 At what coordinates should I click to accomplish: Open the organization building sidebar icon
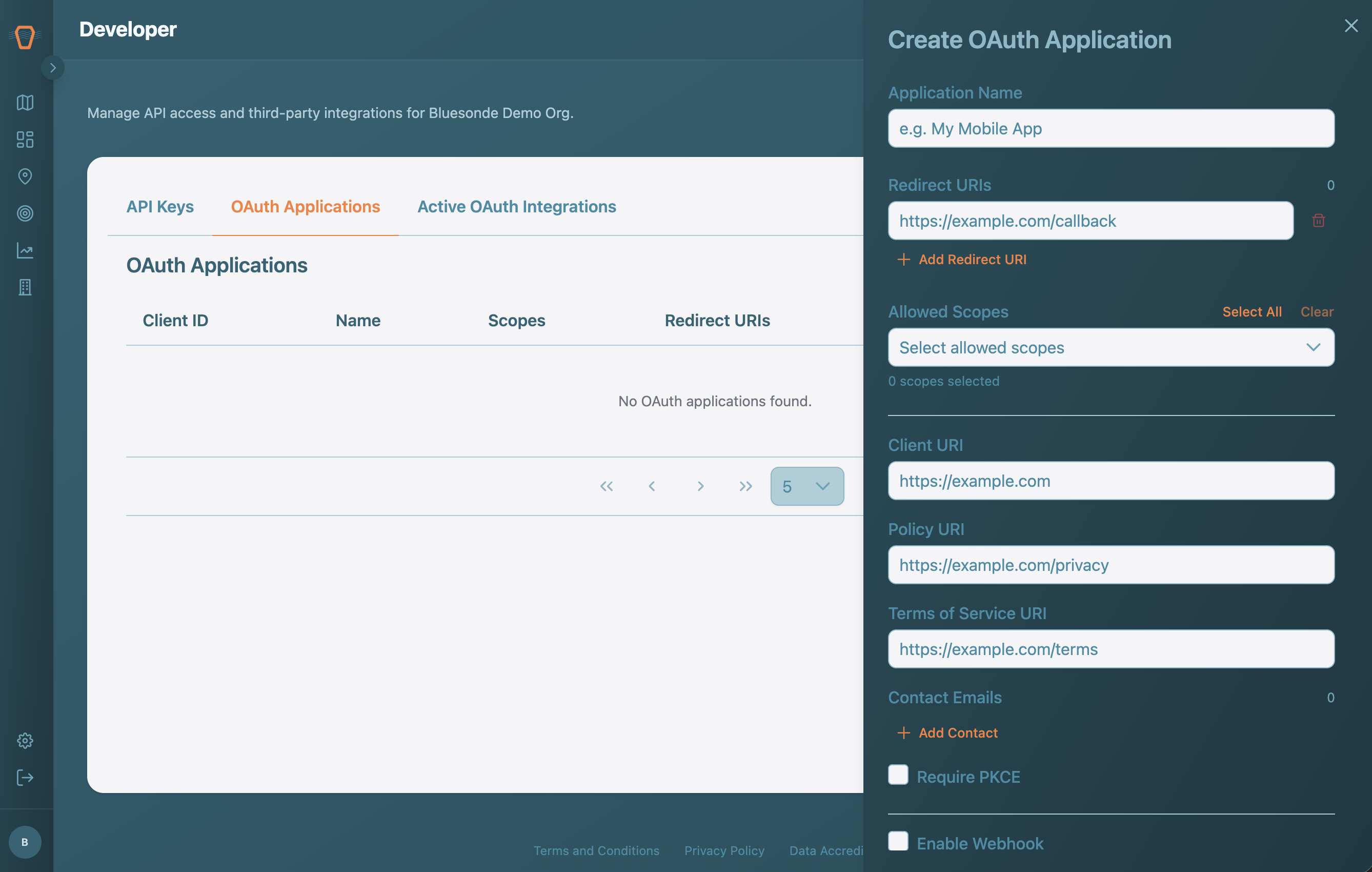click(25, 287)
